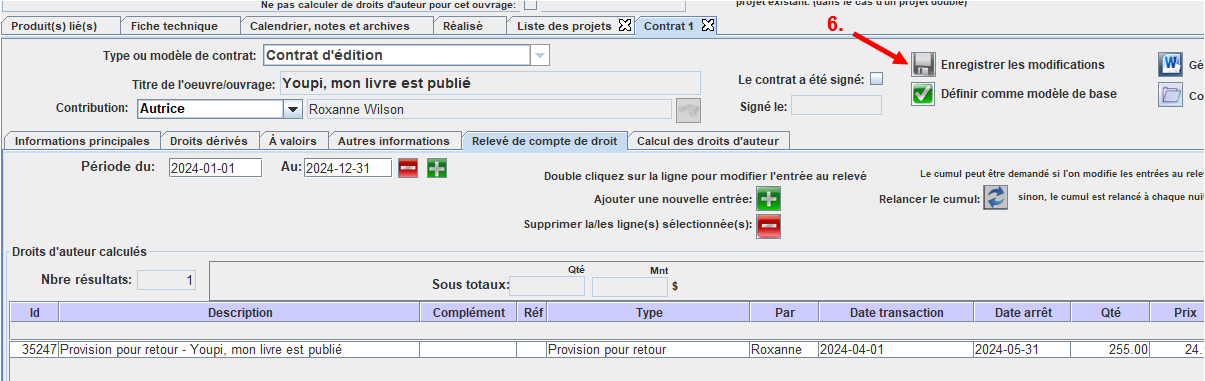Click the green checkmark base model icon
Image resolution: width=1205 pixels, height=381 pixels.
point(922,94)
